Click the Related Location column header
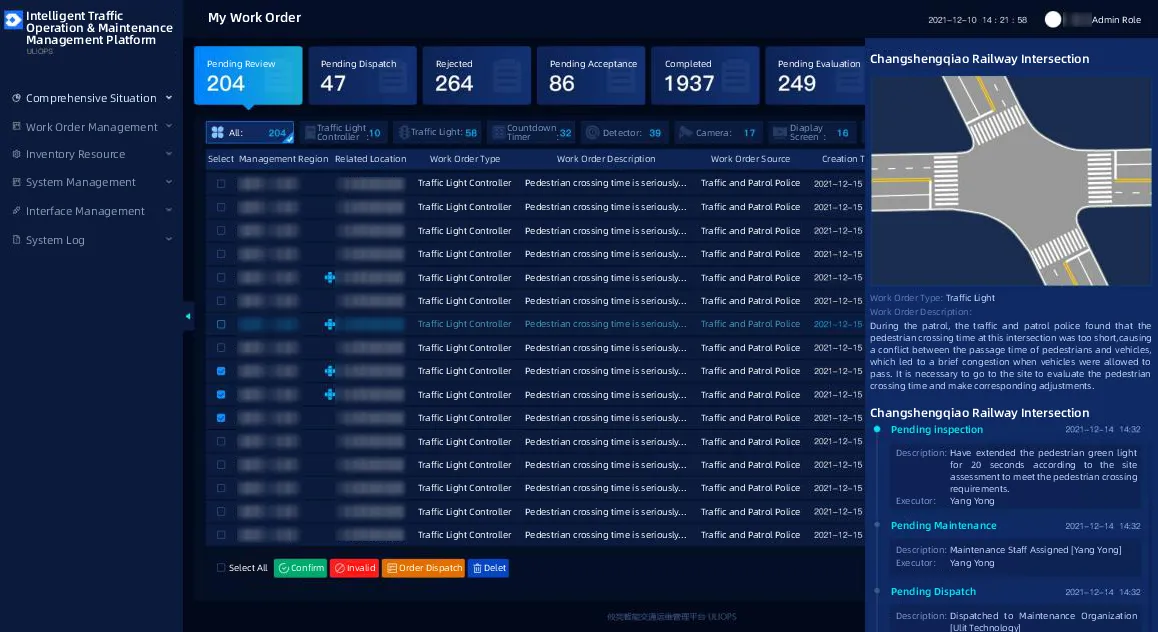This screenshot has height=632, width=1158. click(370, 159)
